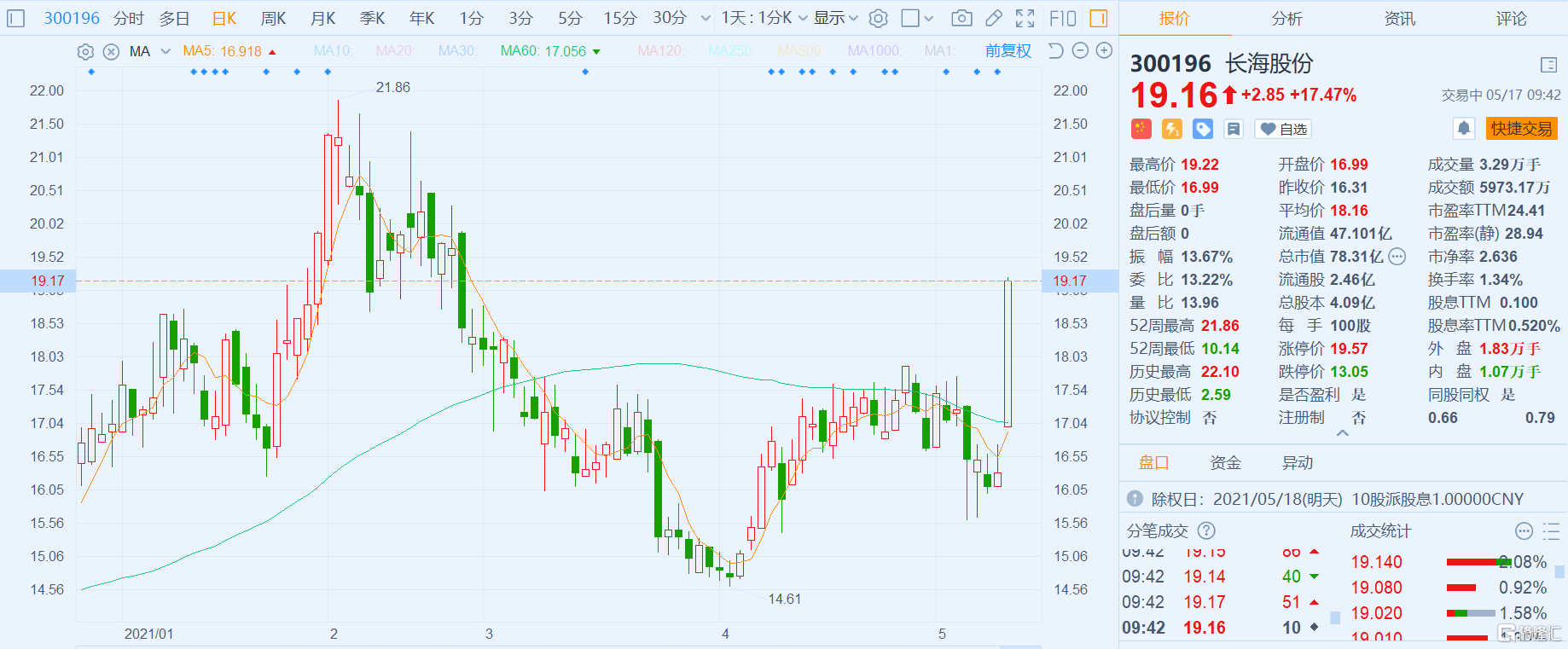Viewport: 1568px width, 649px height.
Task: Toggle the orange right-side panel icon
Action: (x=1099, y=18)
